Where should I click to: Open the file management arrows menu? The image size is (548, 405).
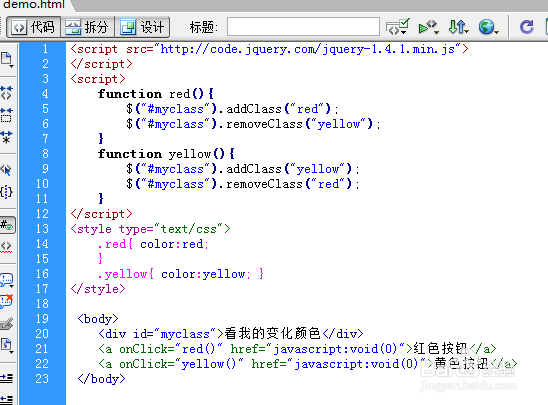(458, 27)
